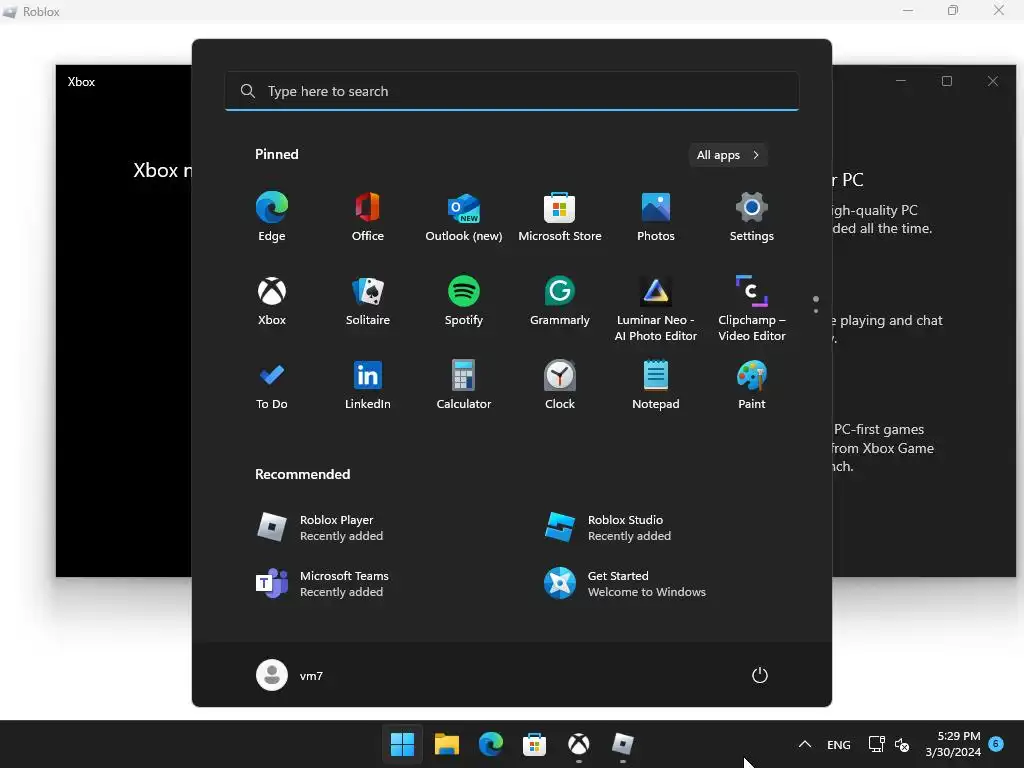Click the ENG language indicator
1024x768 pixels.
pyautogui.click(x=839, y=745)
